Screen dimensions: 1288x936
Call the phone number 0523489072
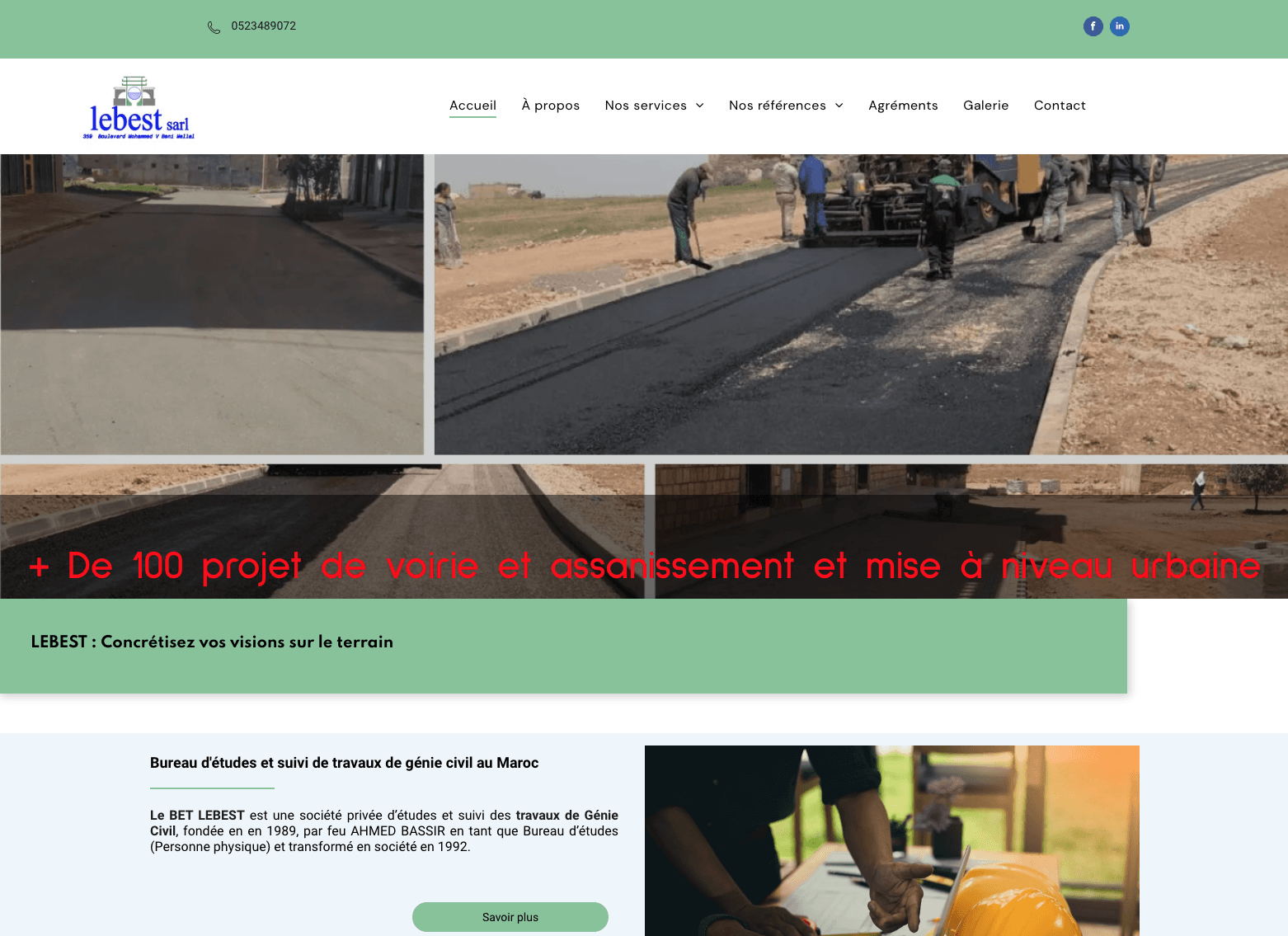[x=264, y=26]
